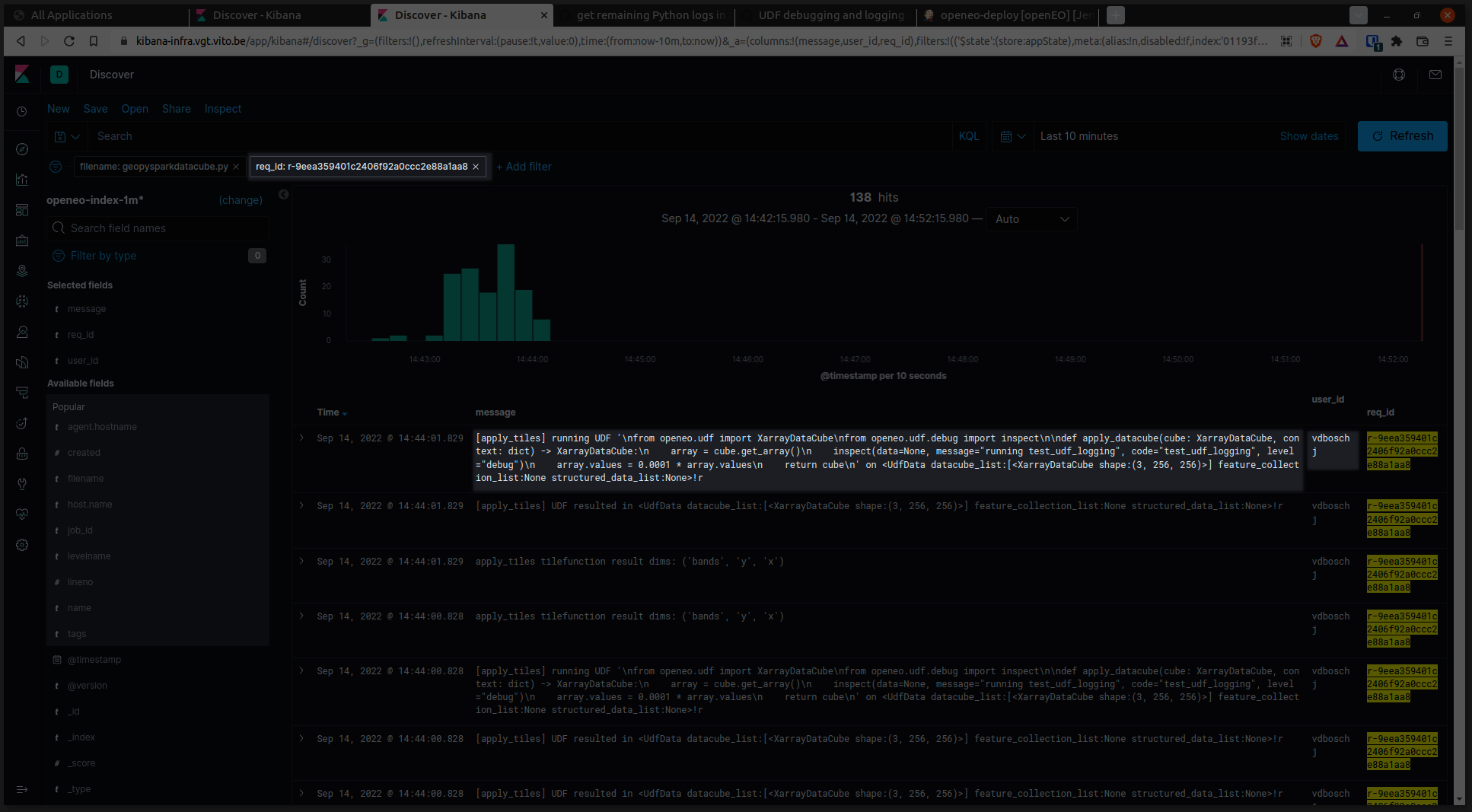Toggle sort order on the Time column

(345, 412)
